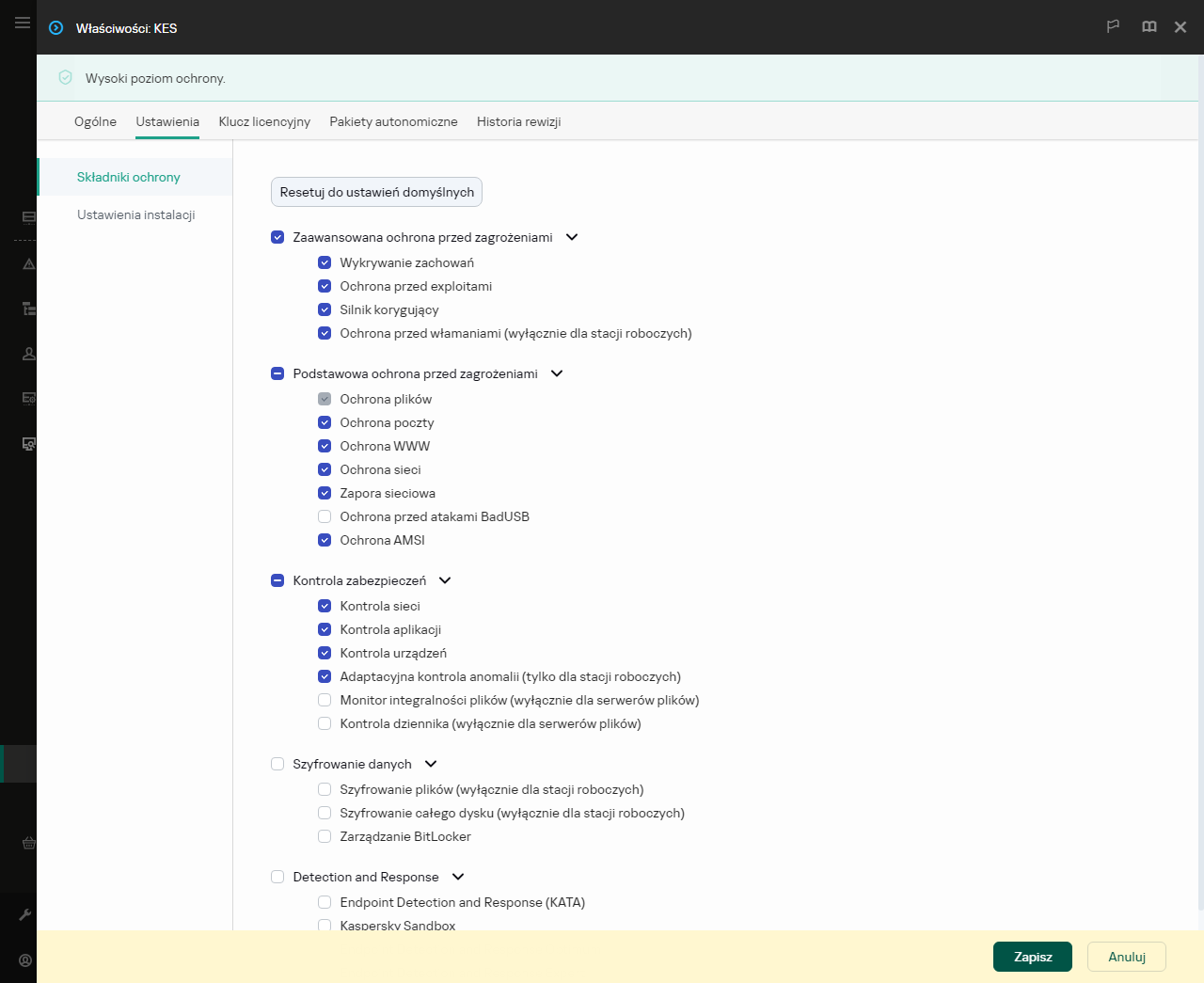Click the warning triangle sidebar icon
1204x983 pixels.
28,264
